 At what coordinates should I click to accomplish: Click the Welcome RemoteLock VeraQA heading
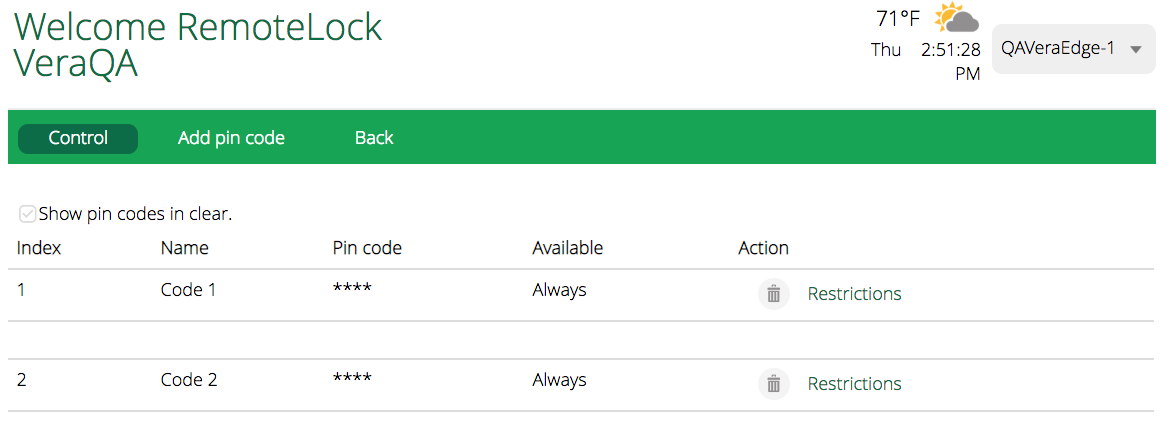(197, 45)
